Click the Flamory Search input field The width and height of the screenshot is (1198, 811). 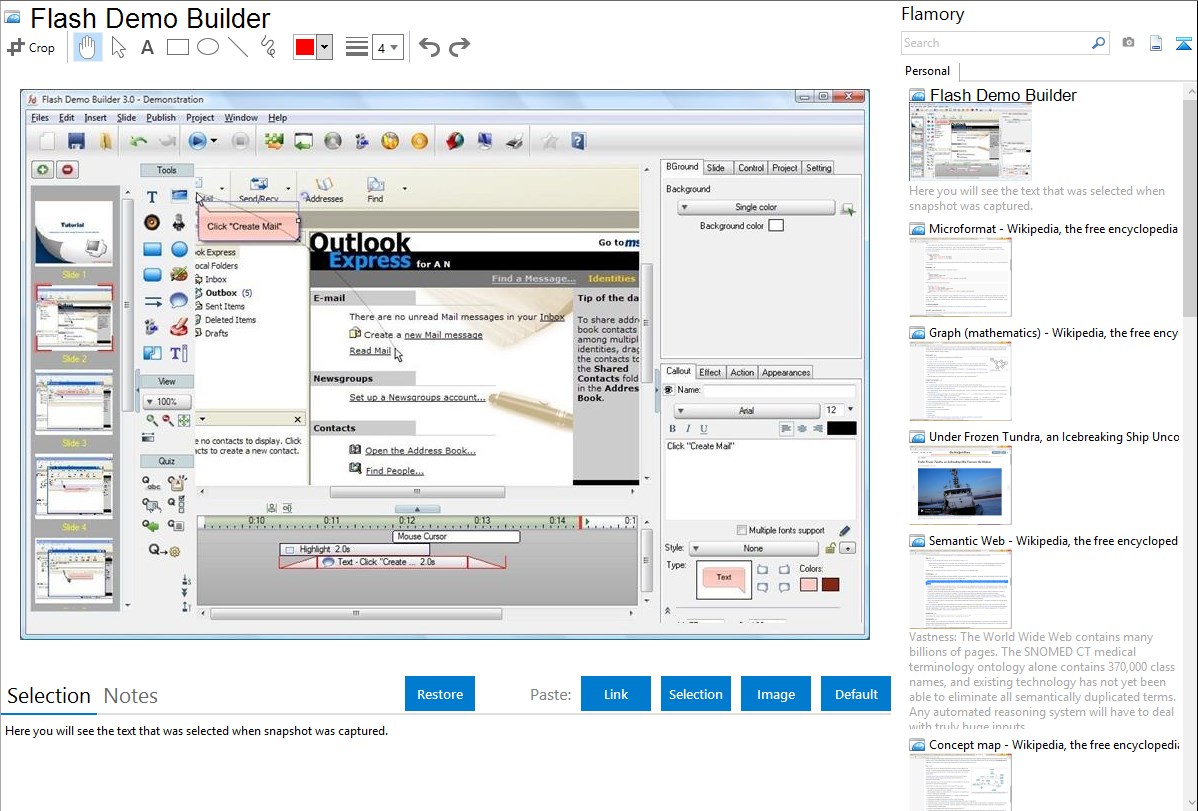(x=996, y=43)
